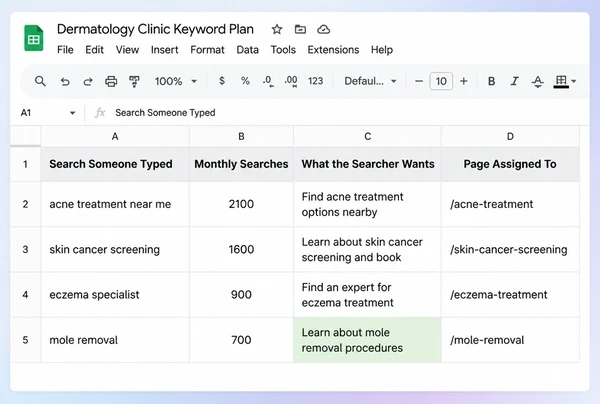Select row 3 header
The width and height of the screenshot is (600, 404).
[25, 249]
